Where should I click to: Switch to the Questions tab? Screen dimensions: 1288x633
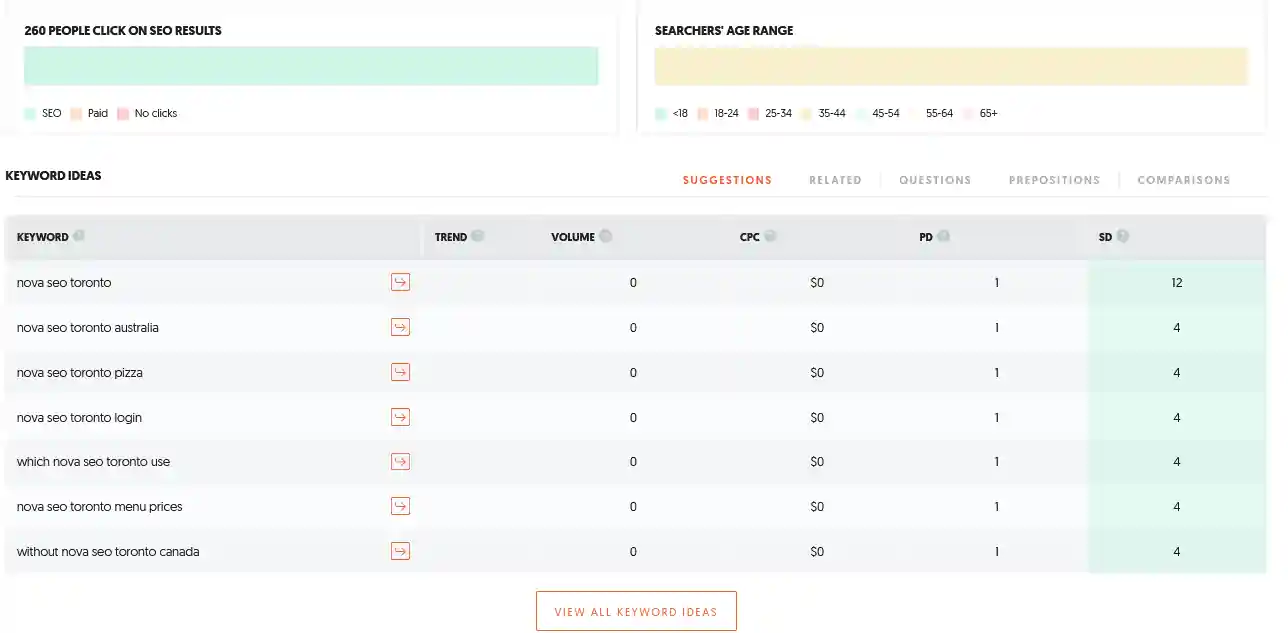click(x=935, y=180)
